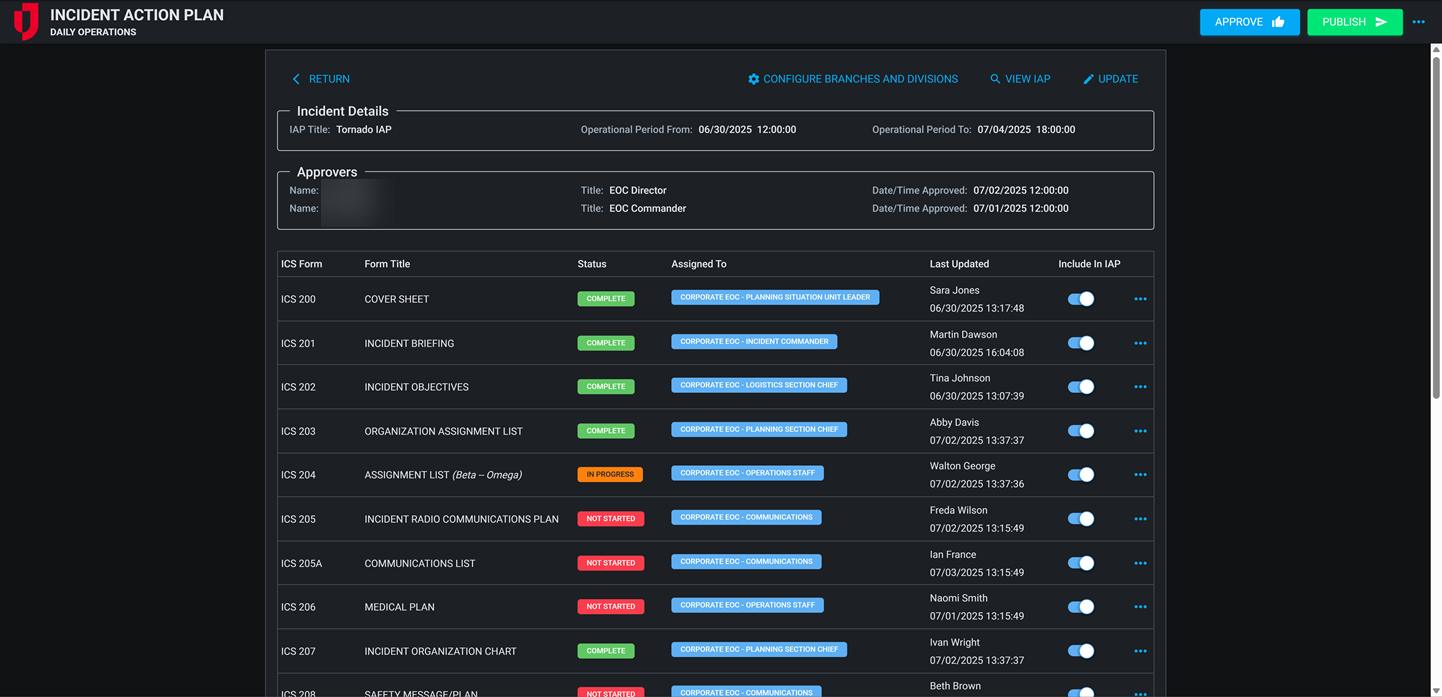The height and width of the screenshot is (697, 1442).
Task: Open actions menu for Organization Assignment List
Action: tap(1140, 430)
